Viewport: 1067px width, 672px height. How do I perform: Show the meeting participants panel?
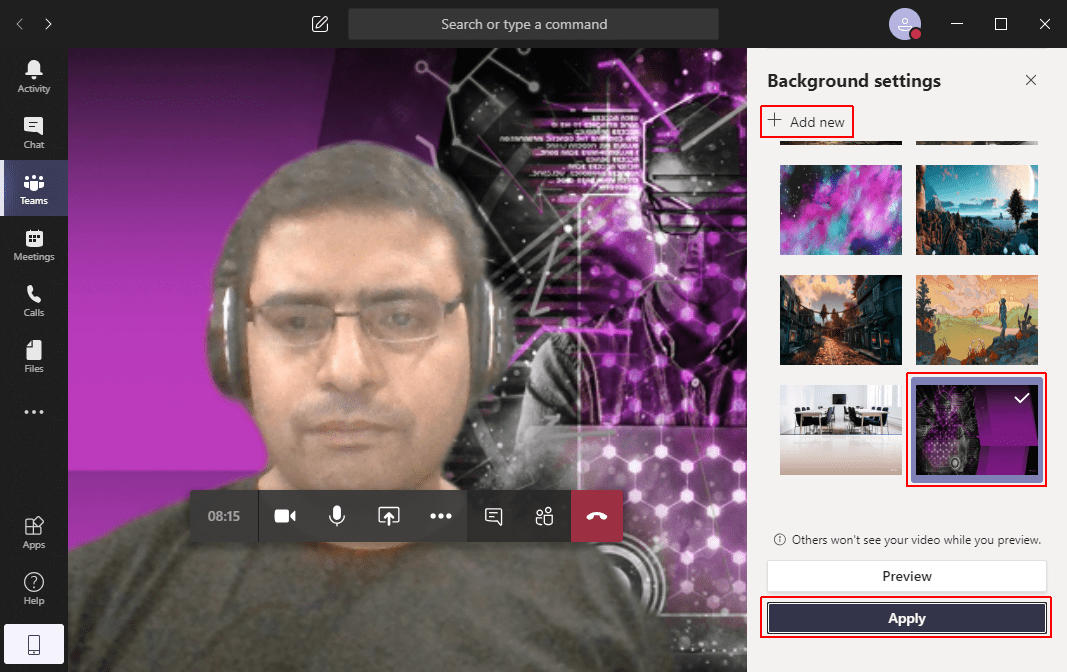click(x=544, y=516)
